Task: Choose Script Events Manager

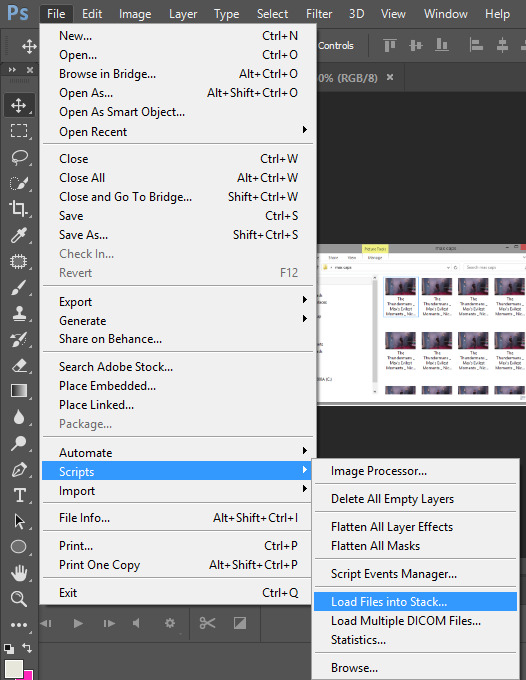Action: click(415, 574)
